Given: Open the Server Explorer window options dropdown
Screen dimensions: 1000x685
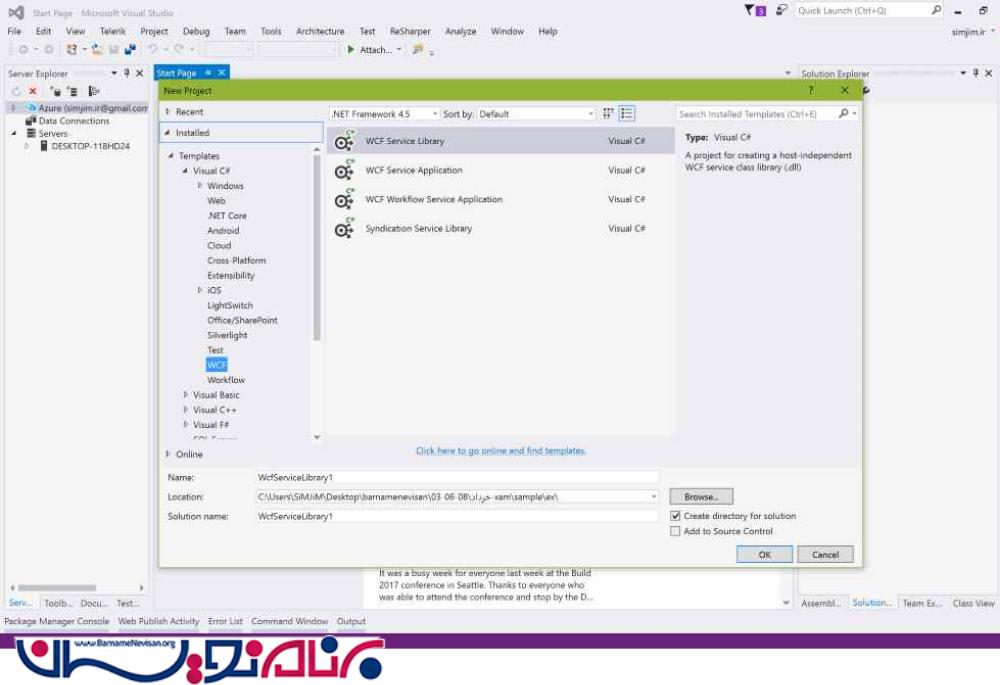Looking at the screenshot, I should click(x=114, y=73).
